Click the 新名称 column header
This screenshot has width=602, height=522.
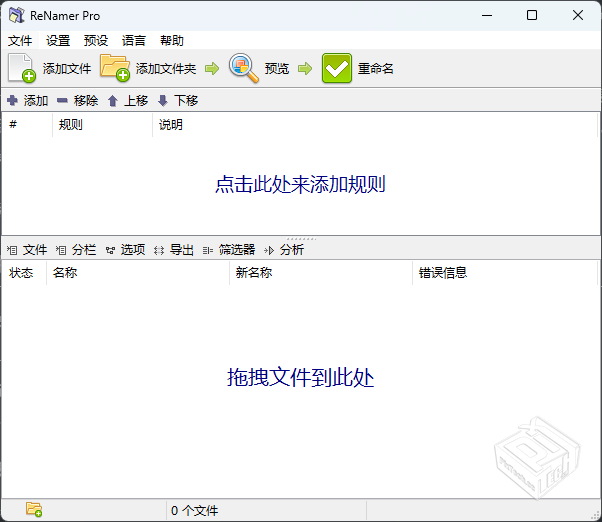click(321, 273)
